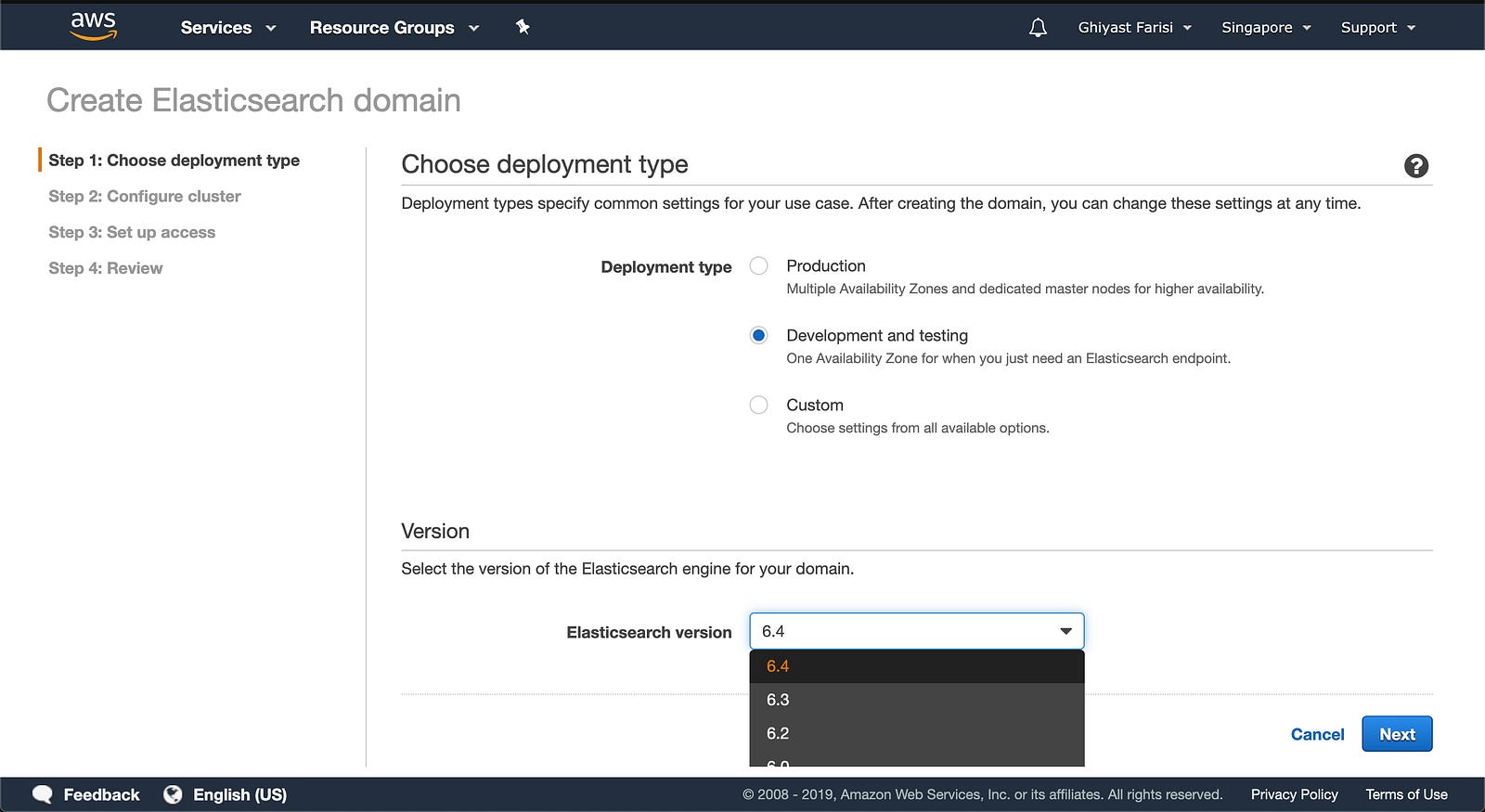Click the Feedback speech bubble icon

tap(43, 794)
